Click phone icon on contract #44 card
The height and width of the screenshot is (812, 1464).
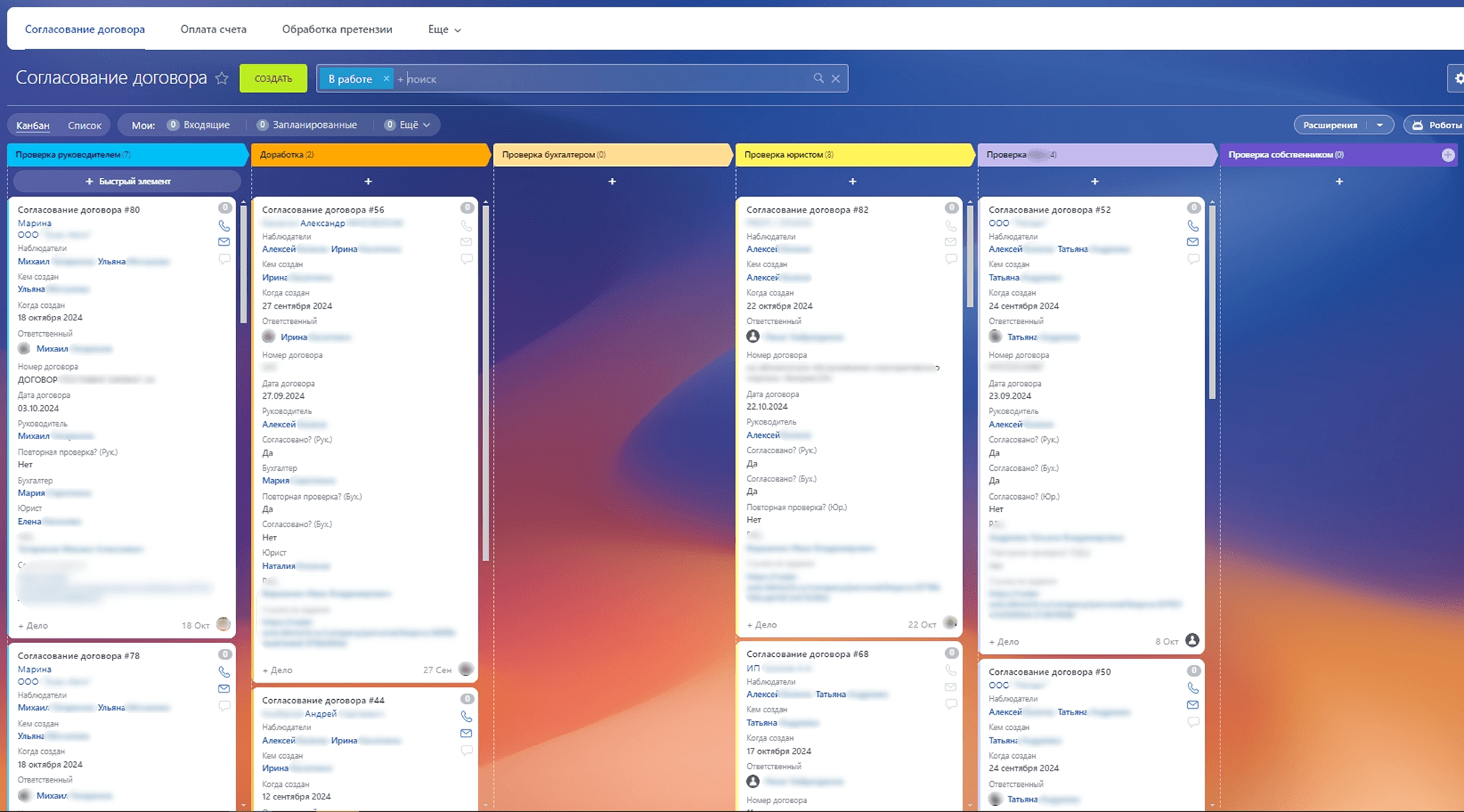point(466,716)
